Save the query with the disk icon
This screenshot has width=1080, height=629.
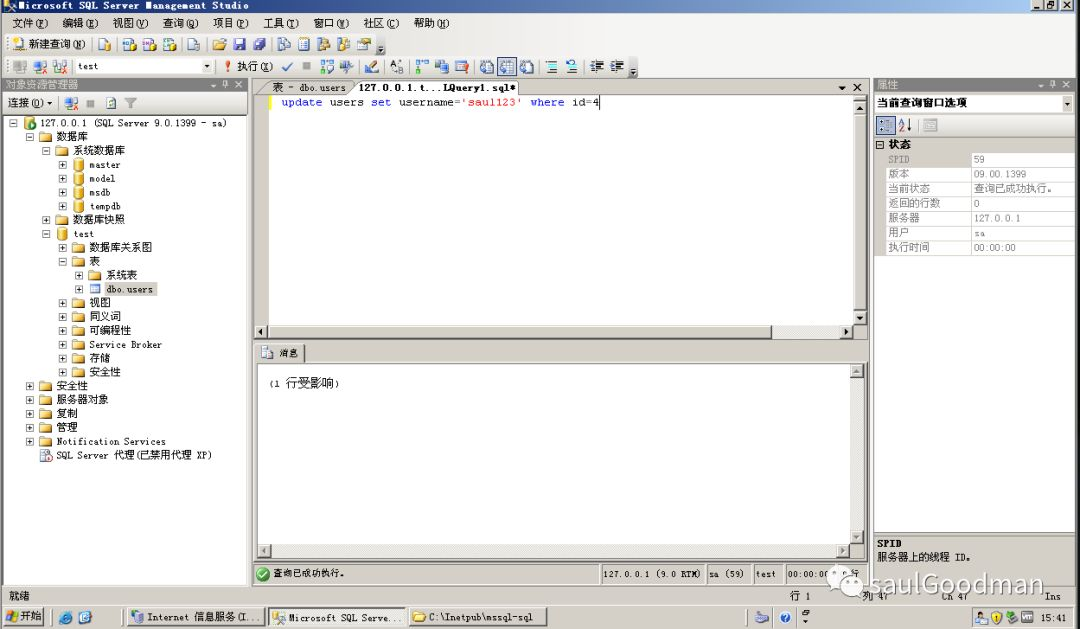[239, 45]
